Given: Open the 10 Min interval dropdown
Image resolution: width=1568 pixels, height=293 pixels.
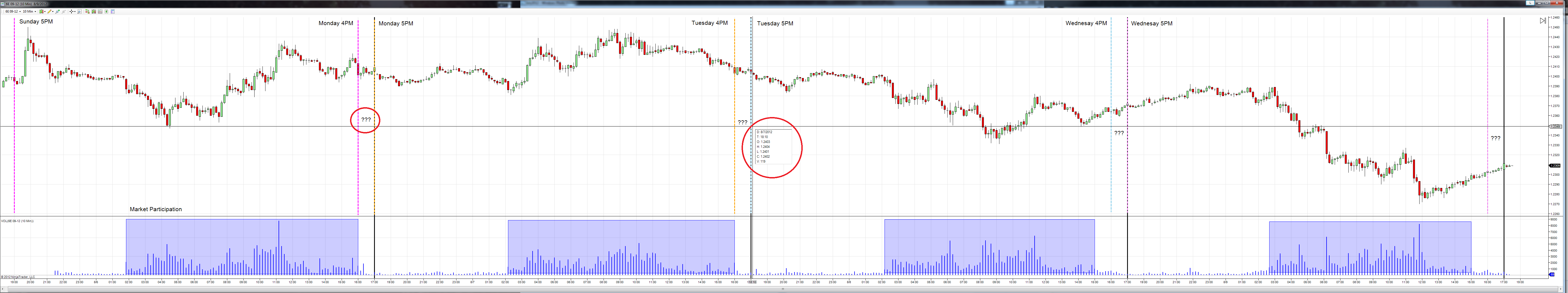Looking at the screenshot, I should 29,11.
